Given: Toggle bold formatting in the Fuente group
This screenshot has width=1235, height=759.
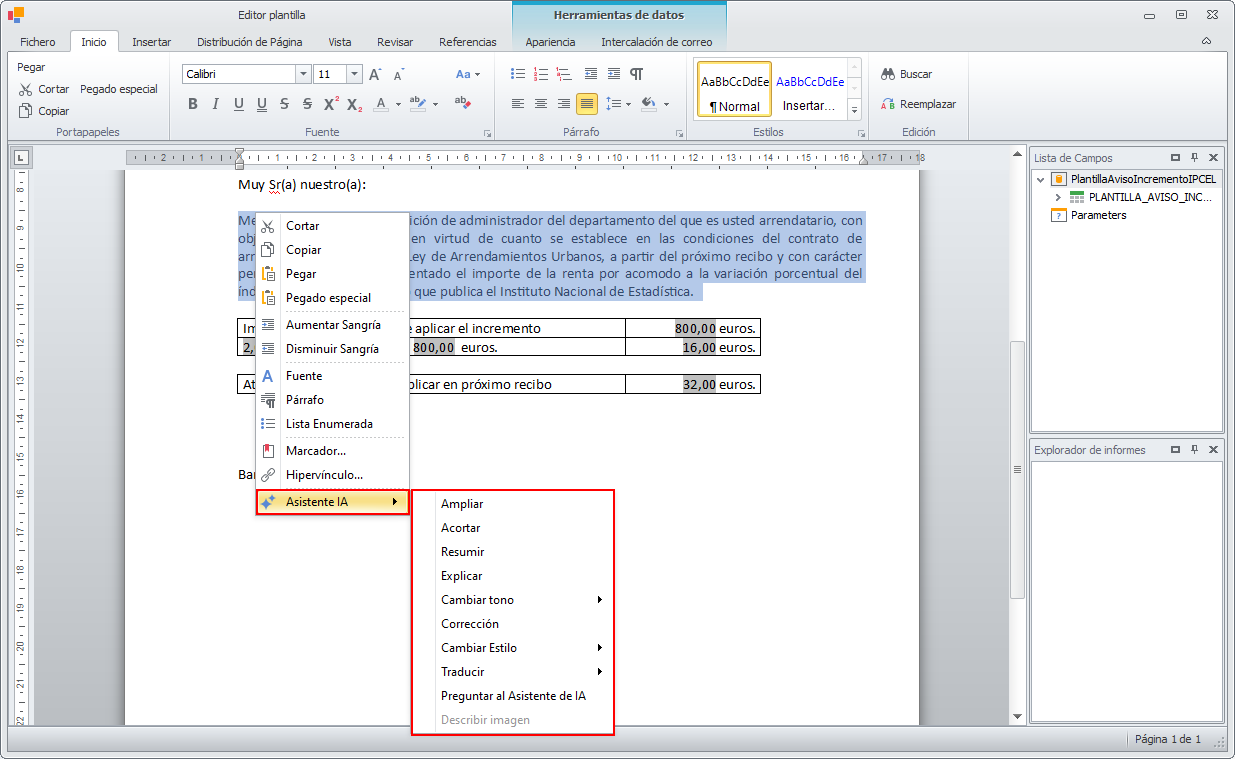Looking at the screenshot, I should point(193,104).
